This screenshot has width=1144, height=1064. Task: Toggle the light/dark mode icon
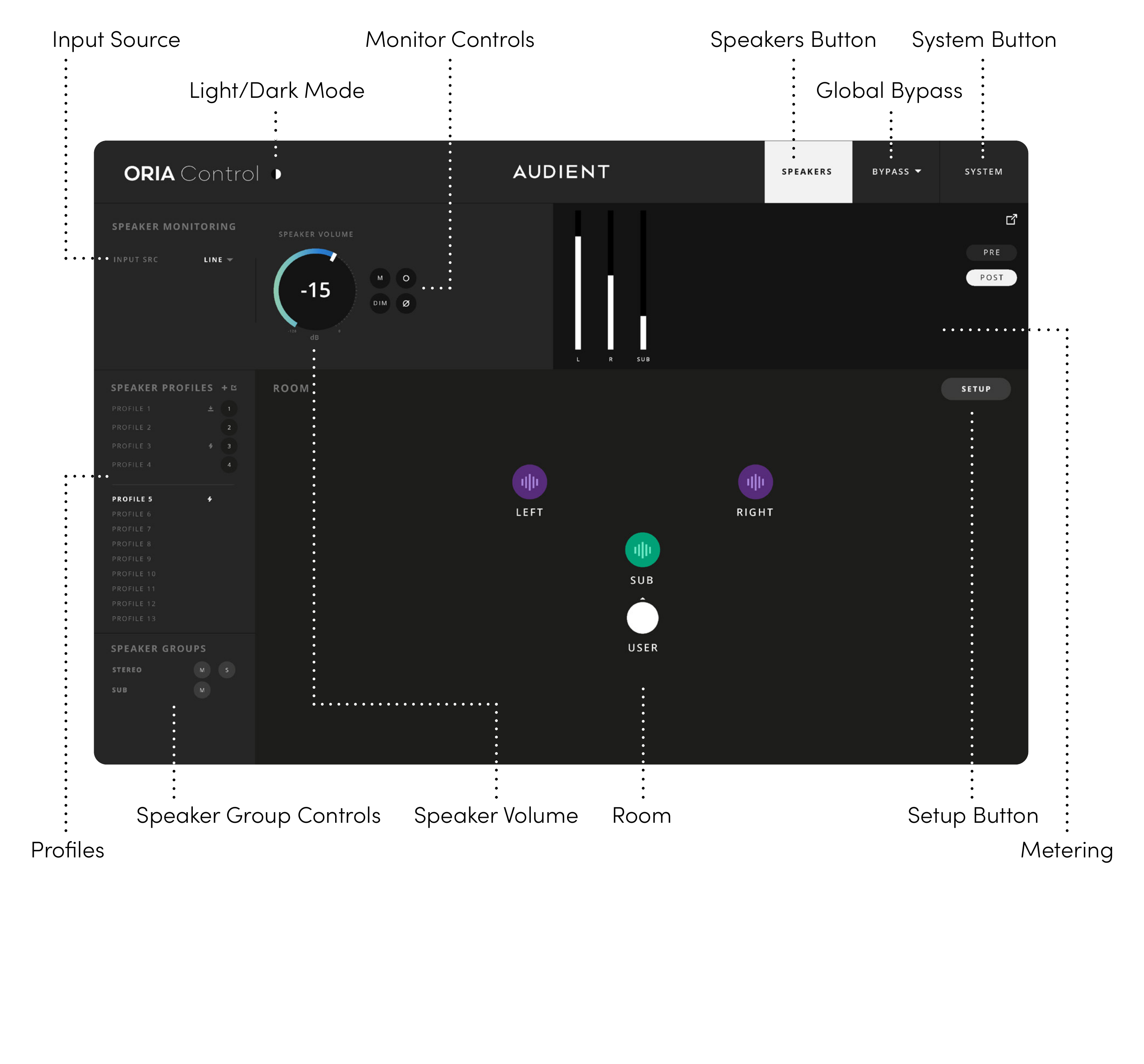[x=277, y=174]
